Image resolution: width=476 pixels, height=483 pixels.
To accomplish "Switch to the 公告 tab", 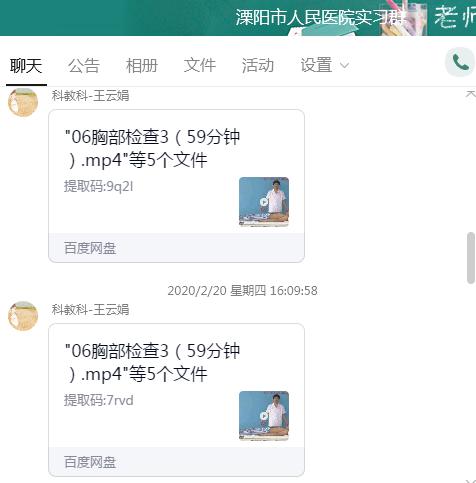I will [x=84, y=65].
